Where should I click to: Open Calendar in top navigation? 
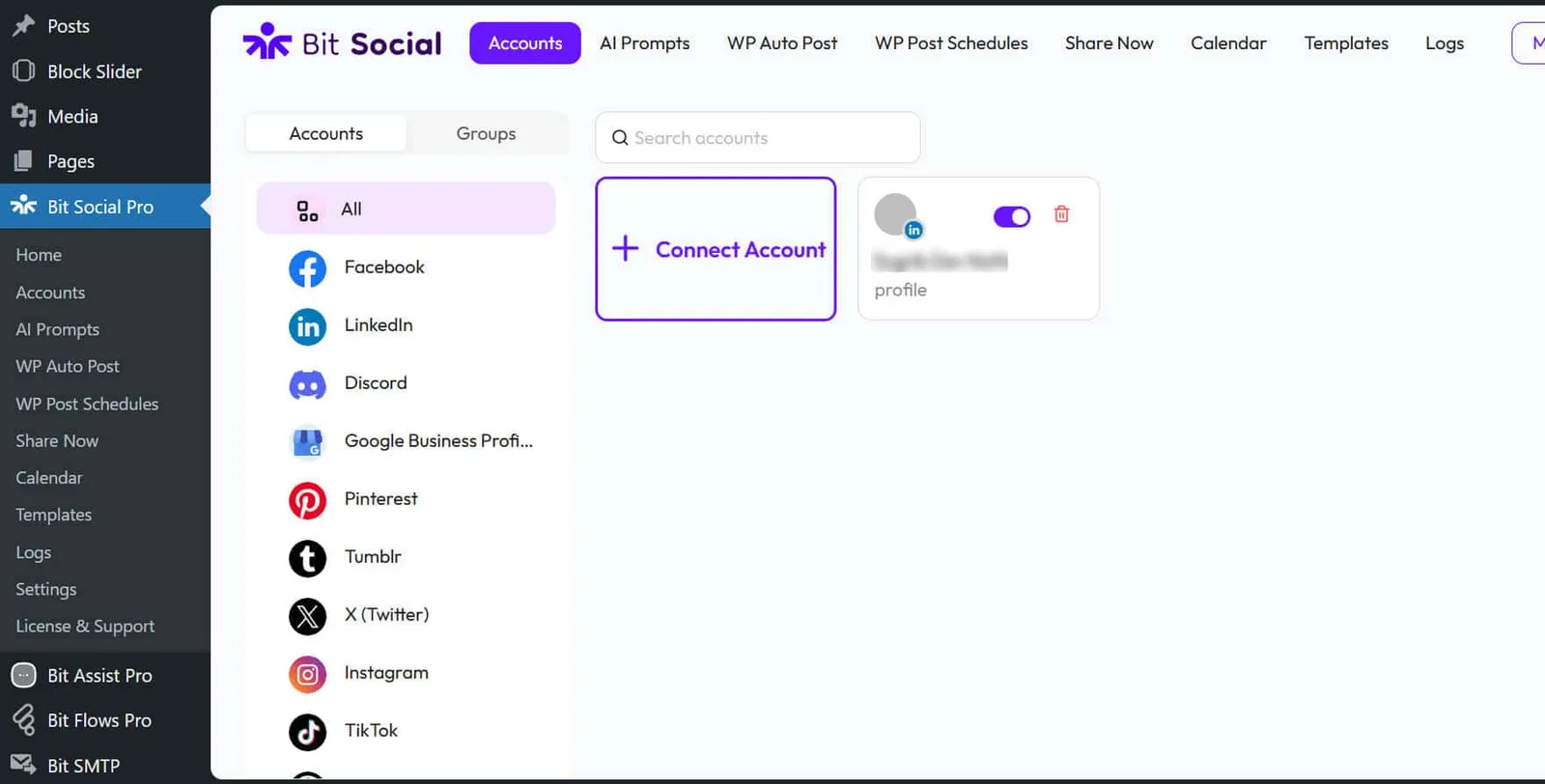click(1228, 43)
